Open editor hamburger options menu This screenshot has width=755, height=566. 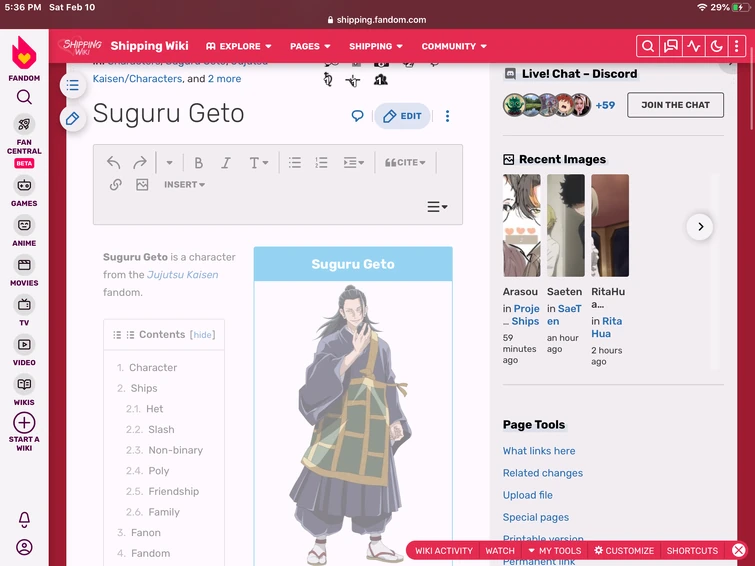click(x=437, y=207)
